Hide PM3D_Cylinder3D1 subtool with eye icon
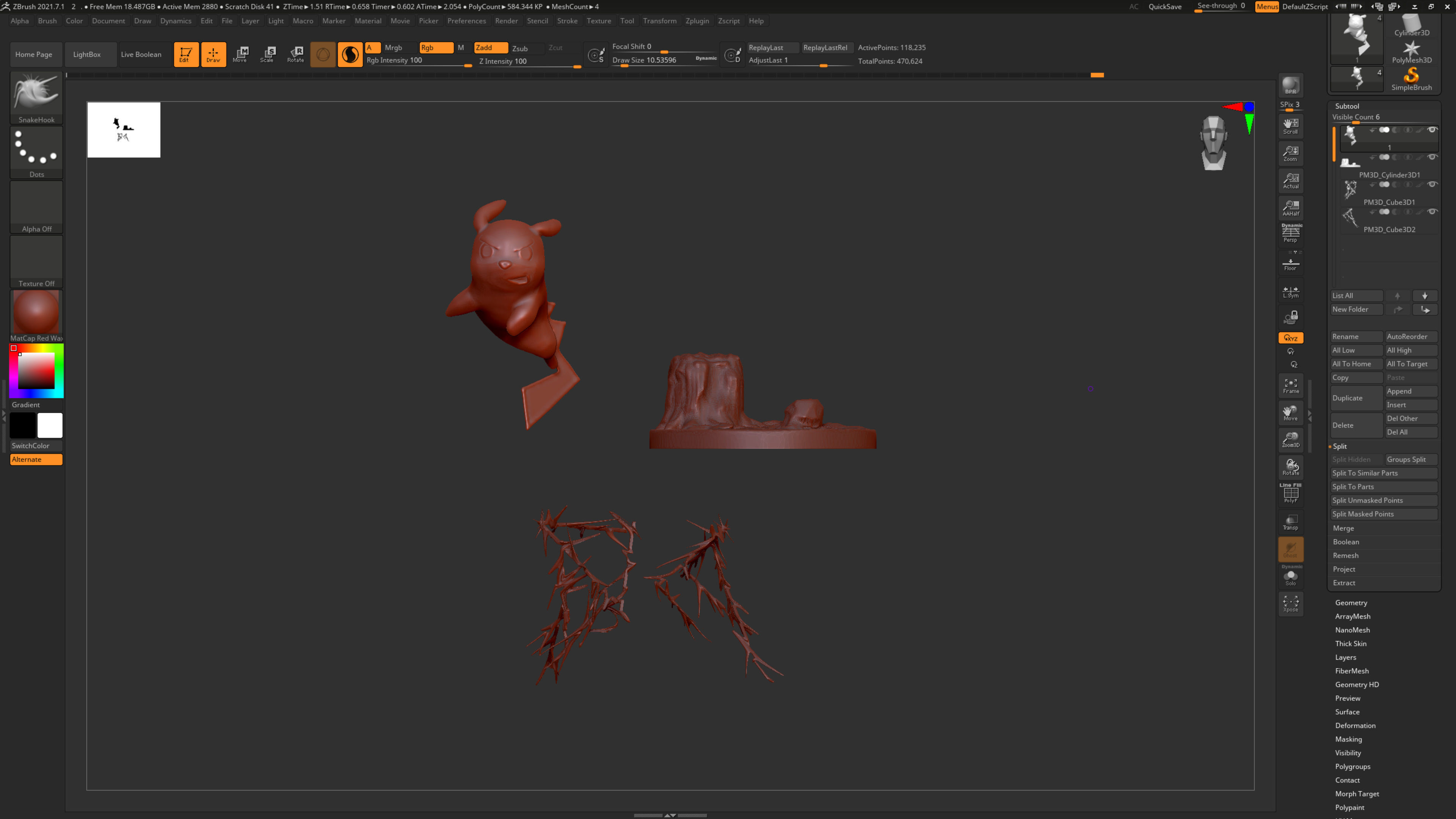1456x819 pixels. 1432,157
